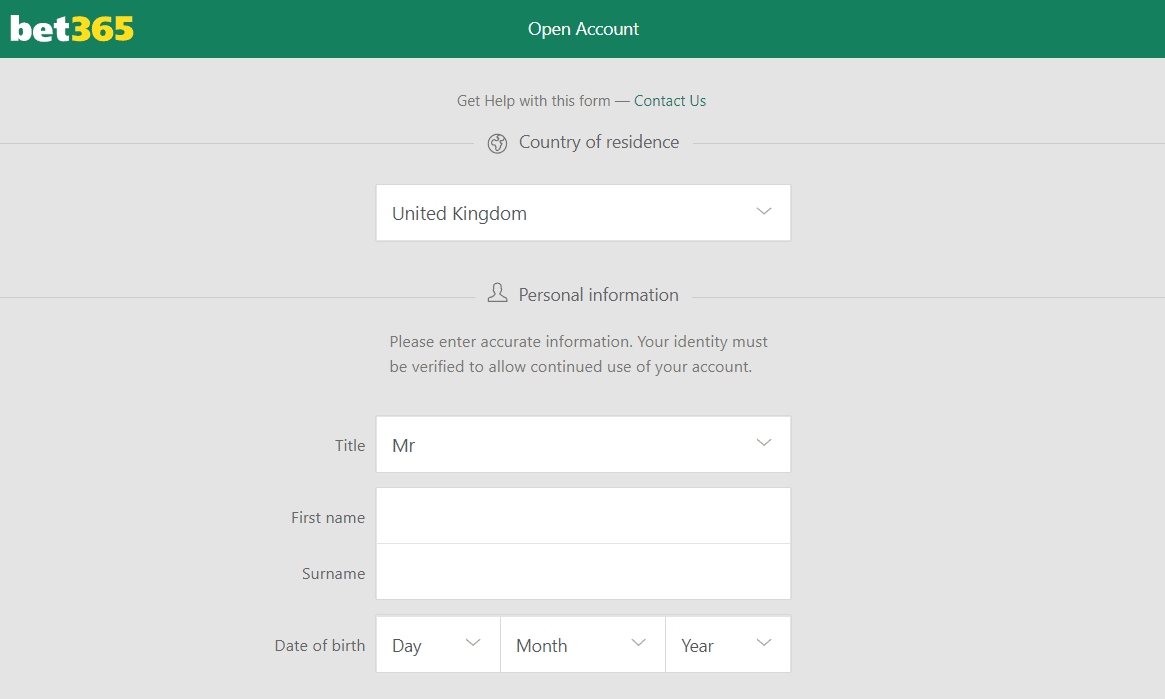Click the bet365 logo
This screenshot has width=1165, height=699.
tap(72, 29)
